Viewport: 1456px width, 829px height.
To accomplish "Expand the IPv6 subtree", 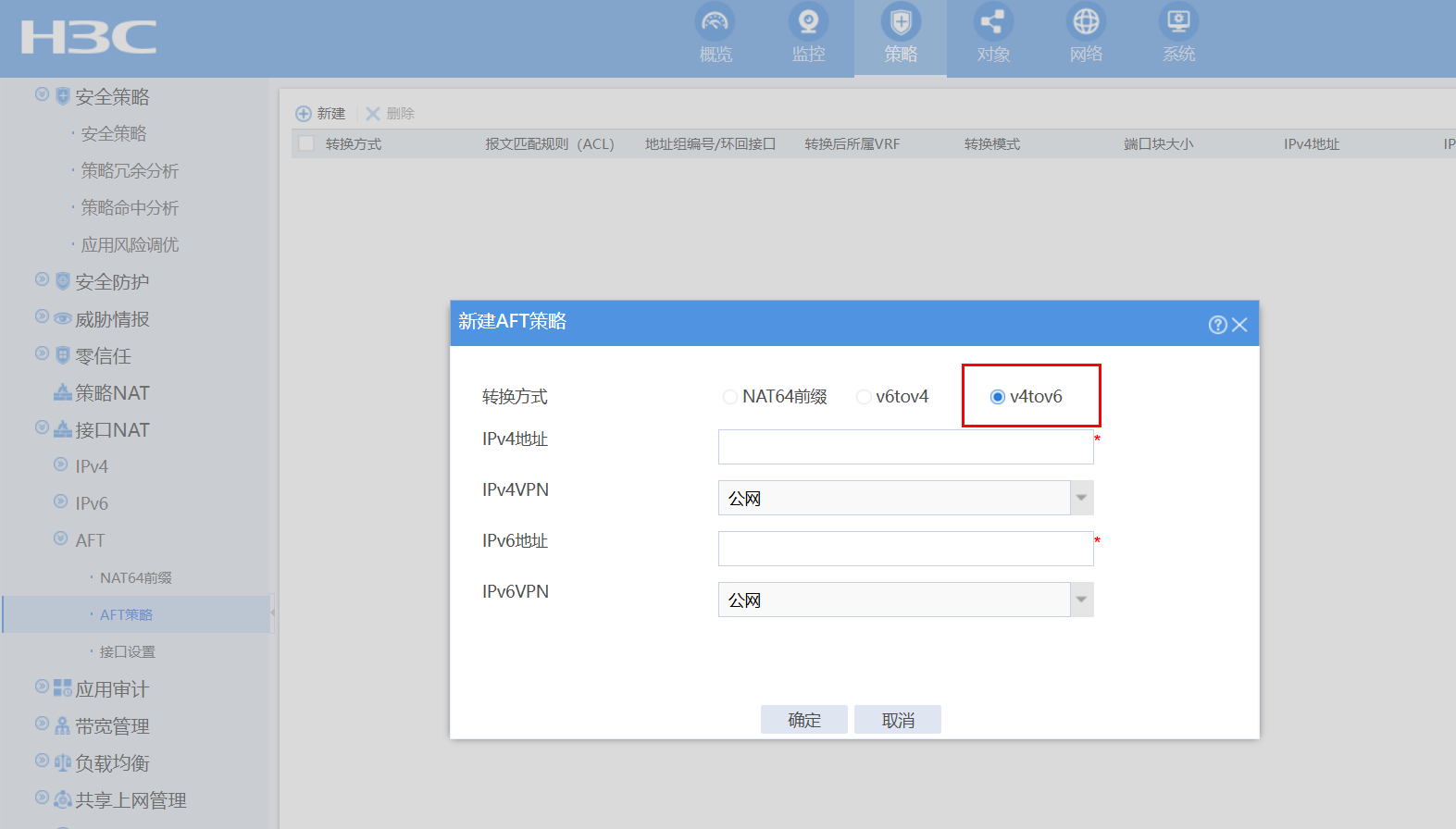I will point(60,501).
